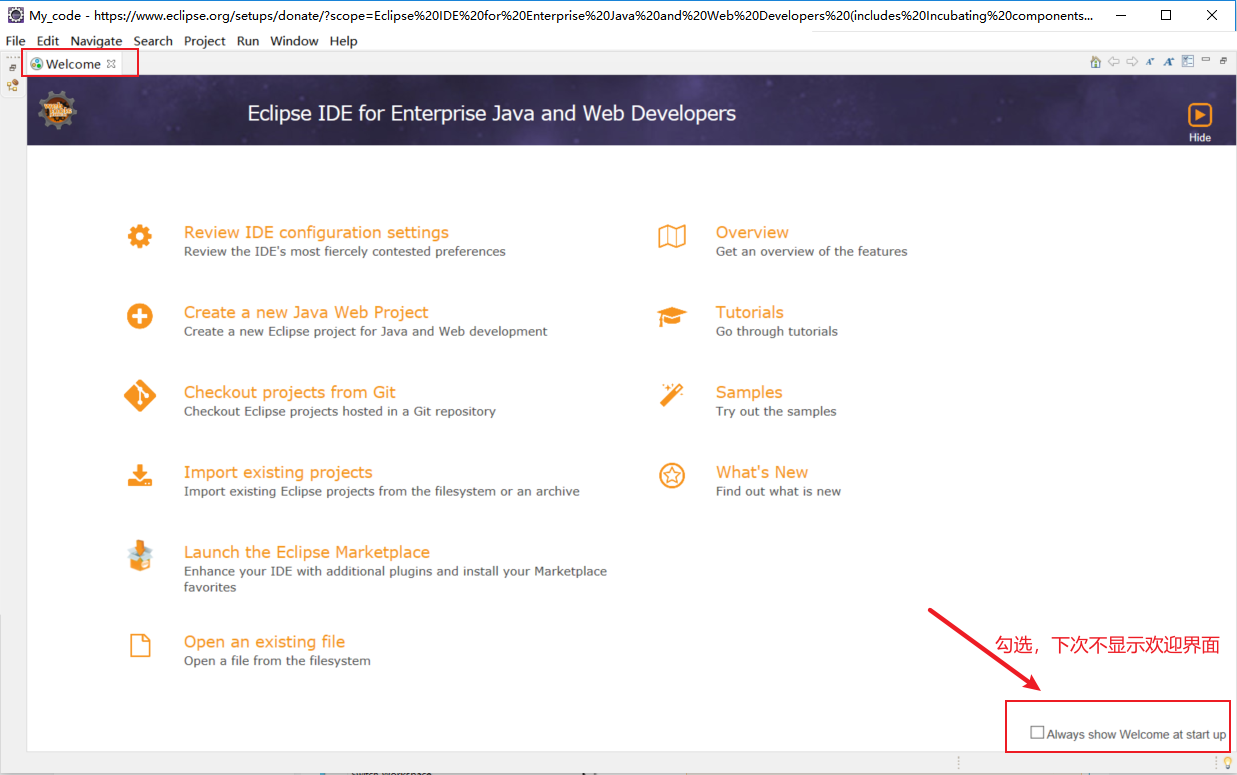Open Import existing projects link
The image size is (1237, 775).
click(x=278, y=472)
